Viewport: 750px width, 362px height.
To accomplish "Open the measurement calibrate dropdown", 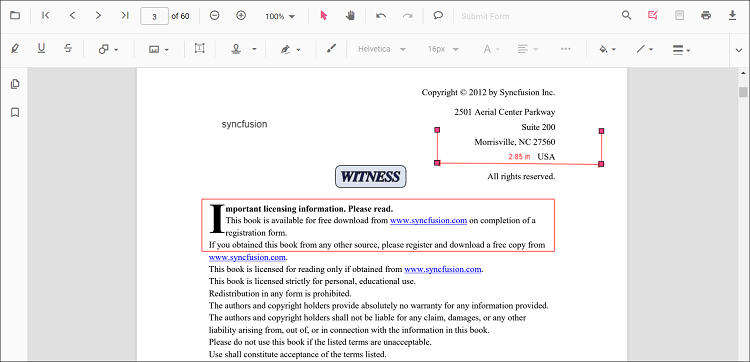I will [x=159, y=49].
